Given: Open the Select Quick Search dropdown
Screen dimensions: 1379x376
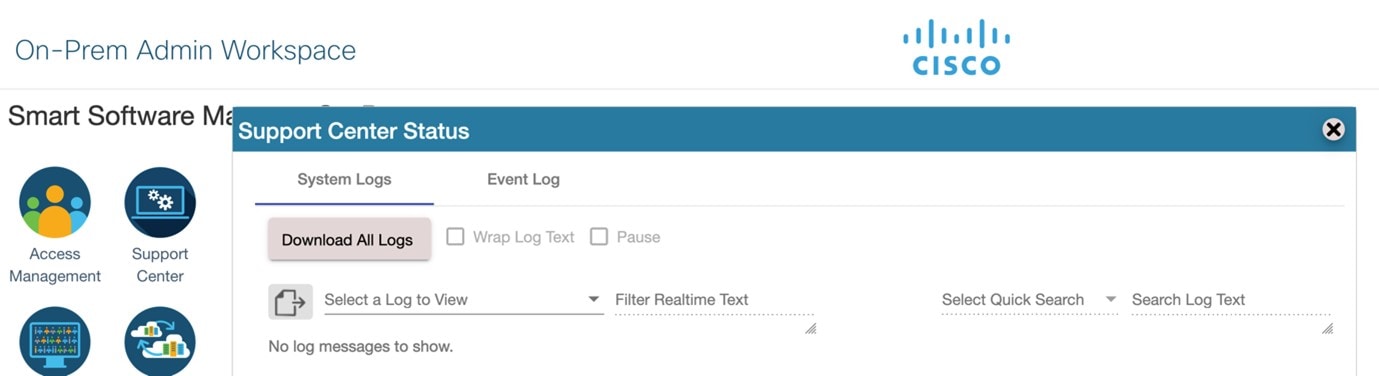Looking at the screenshot, I should tap(1029, 299).
